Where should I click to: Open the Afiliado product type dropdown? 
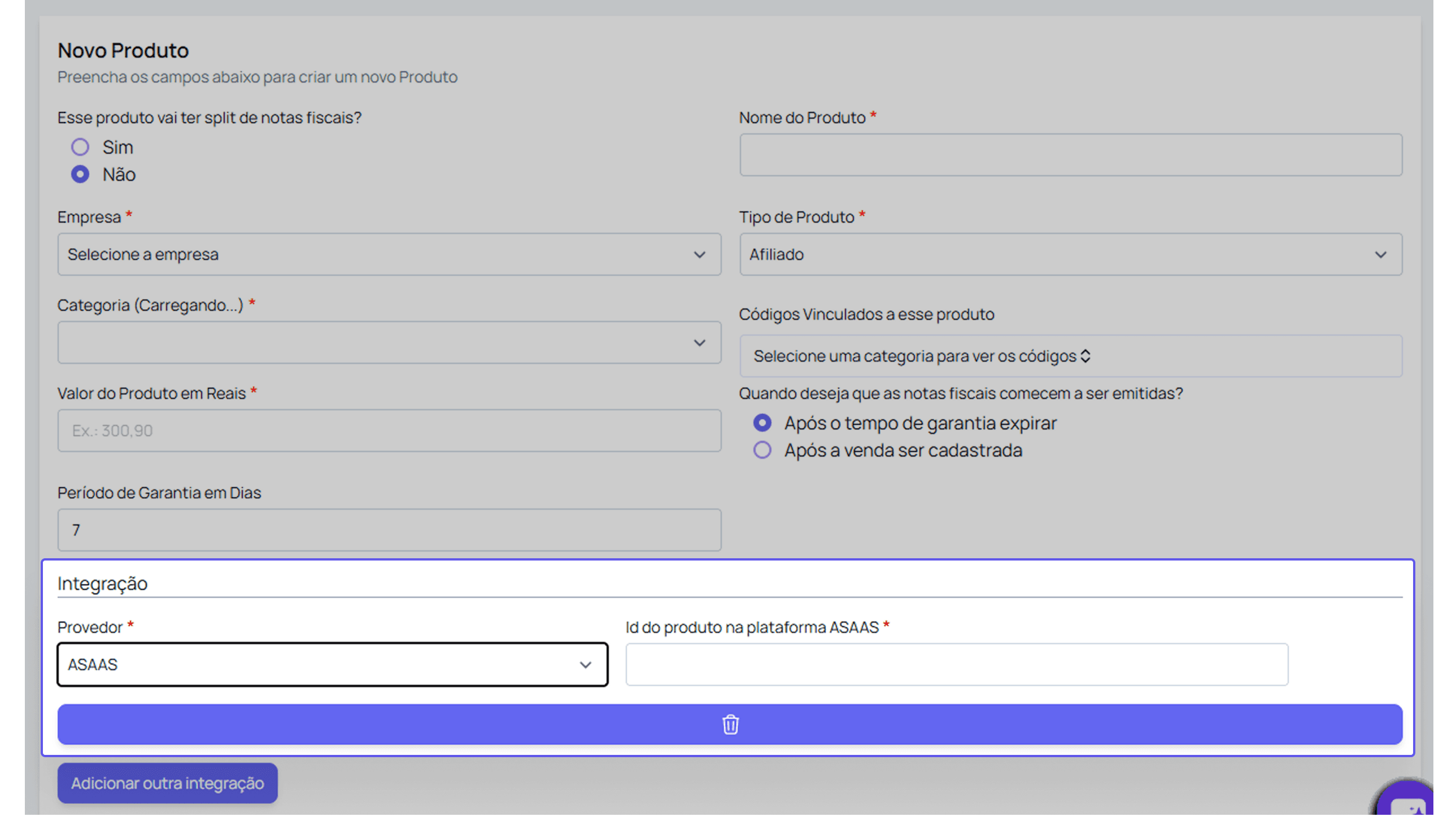(1059, 255)
